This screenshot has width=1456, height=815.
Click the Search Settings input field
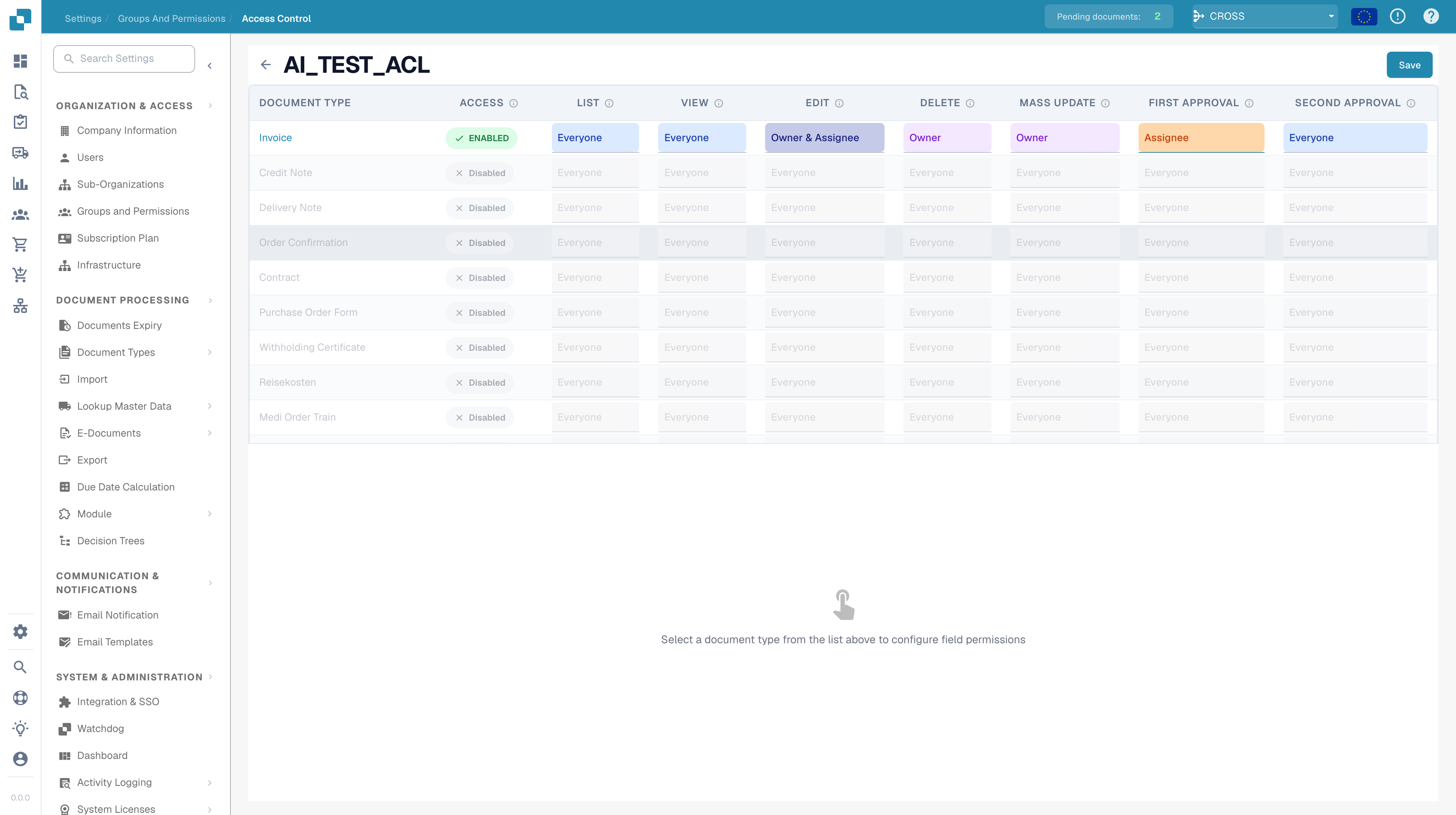pos(124,59)
